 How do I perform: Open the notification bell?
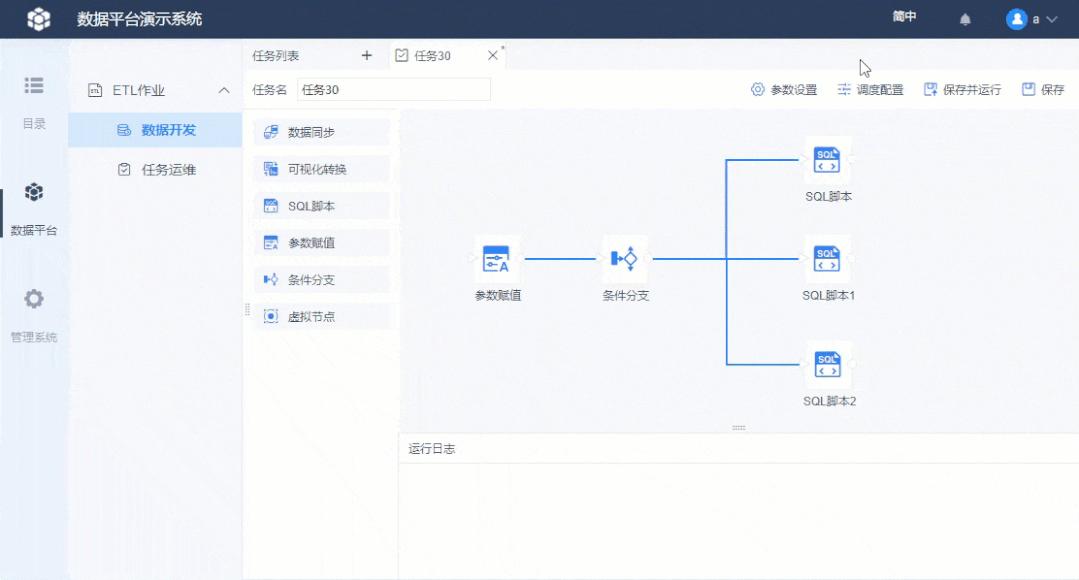(x=964, y=17)
